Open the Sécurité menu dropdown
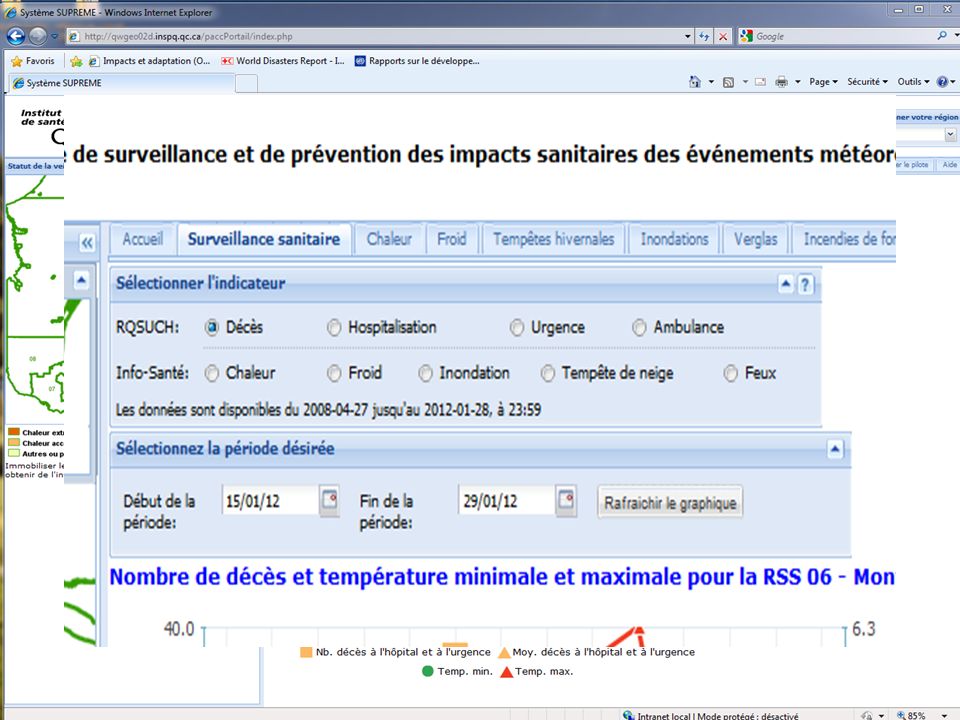The image size is (960, 720). pos(867,81)
